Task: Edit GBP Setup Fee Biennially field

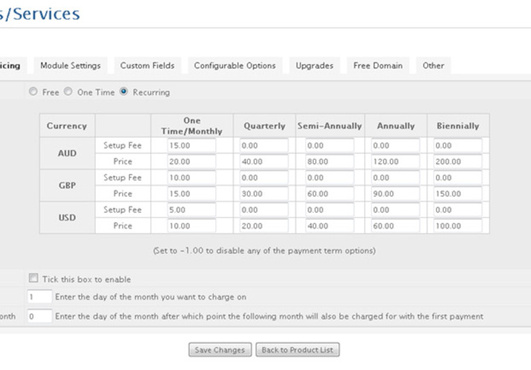Action: pyautogui.click(x=458, y=178)
